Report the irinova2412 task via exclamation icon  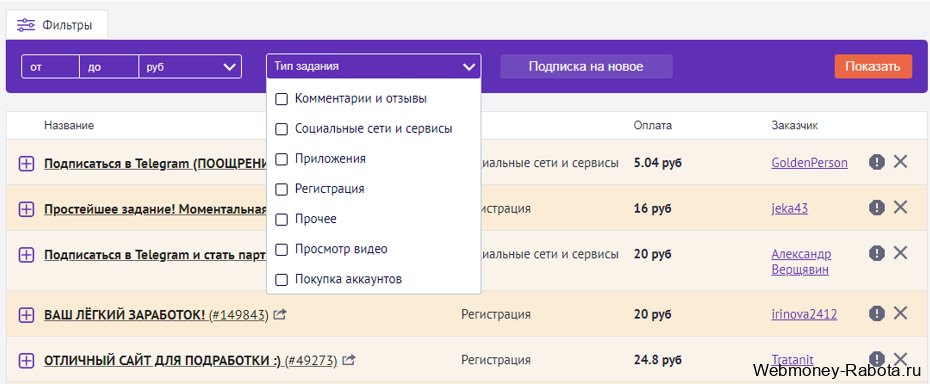(x=877, y=313)
